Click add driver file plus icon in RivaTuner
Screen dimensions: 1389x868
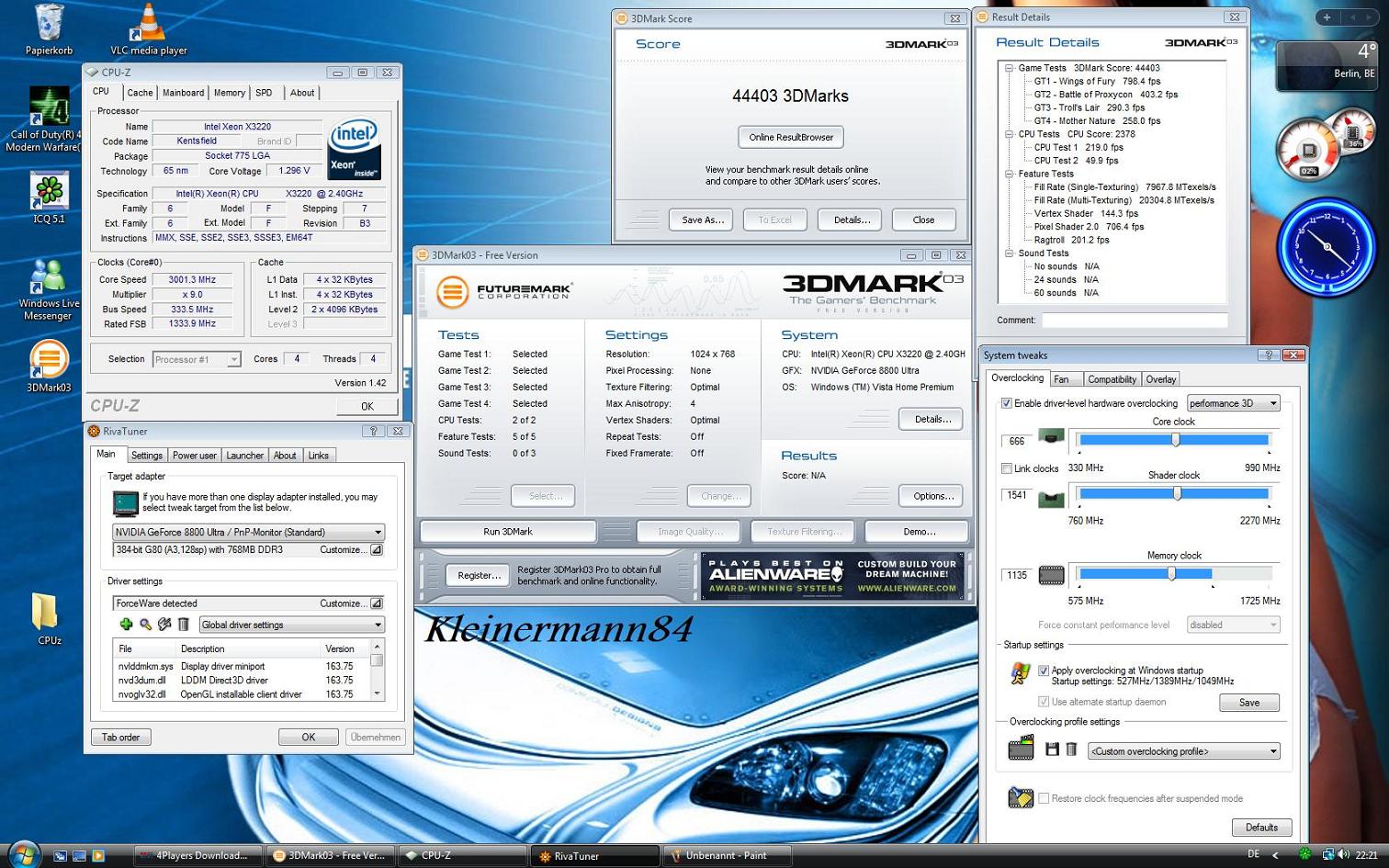click(x=126, y=625)
